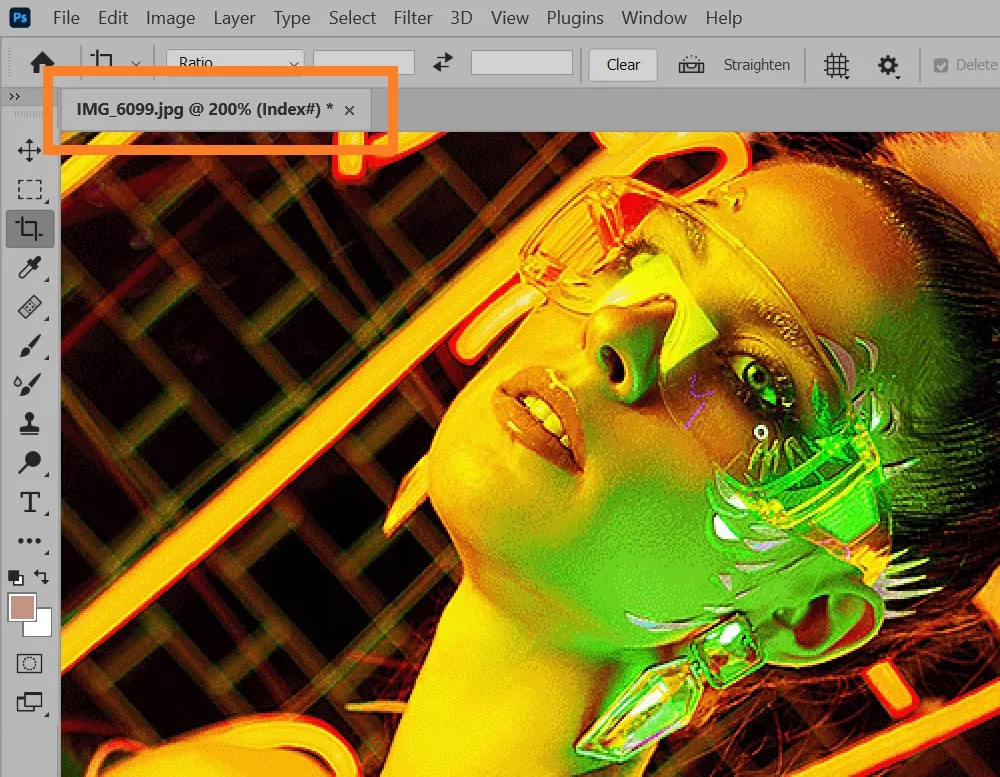The height and width of the screenshot is (777, 1000).
Task: Select the Dodge tool
Action: (x=29, y=462)
